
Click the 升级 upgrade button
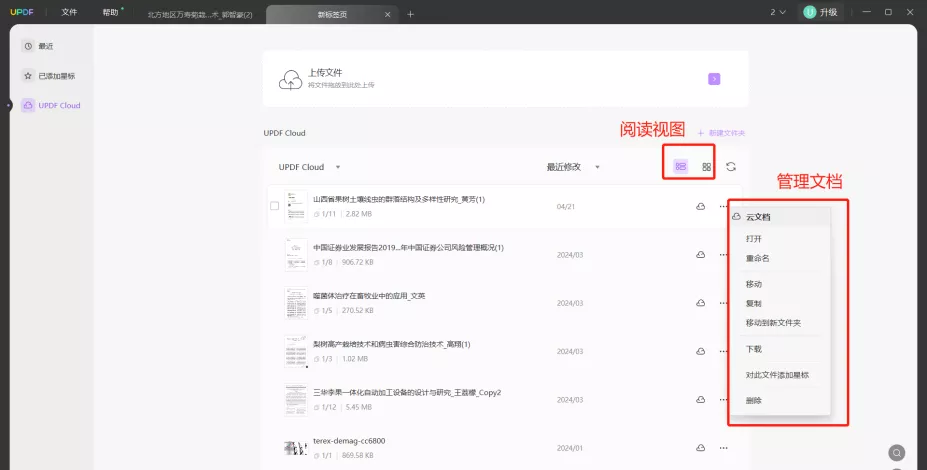[821, 12]
